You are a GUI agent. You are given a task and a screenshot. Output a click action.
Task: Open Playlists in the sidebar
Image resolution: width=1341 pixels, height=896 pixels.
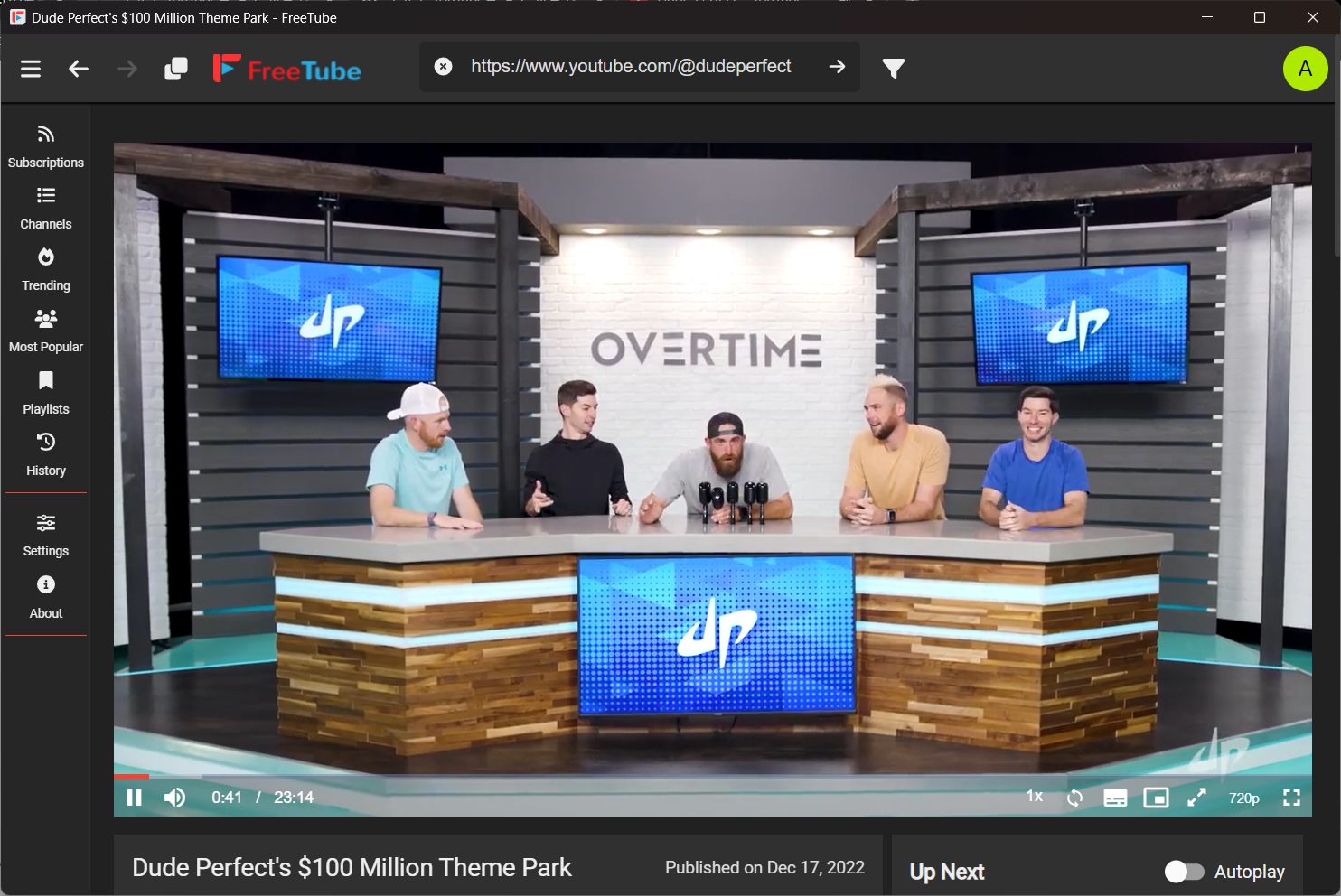coord(46,394)
